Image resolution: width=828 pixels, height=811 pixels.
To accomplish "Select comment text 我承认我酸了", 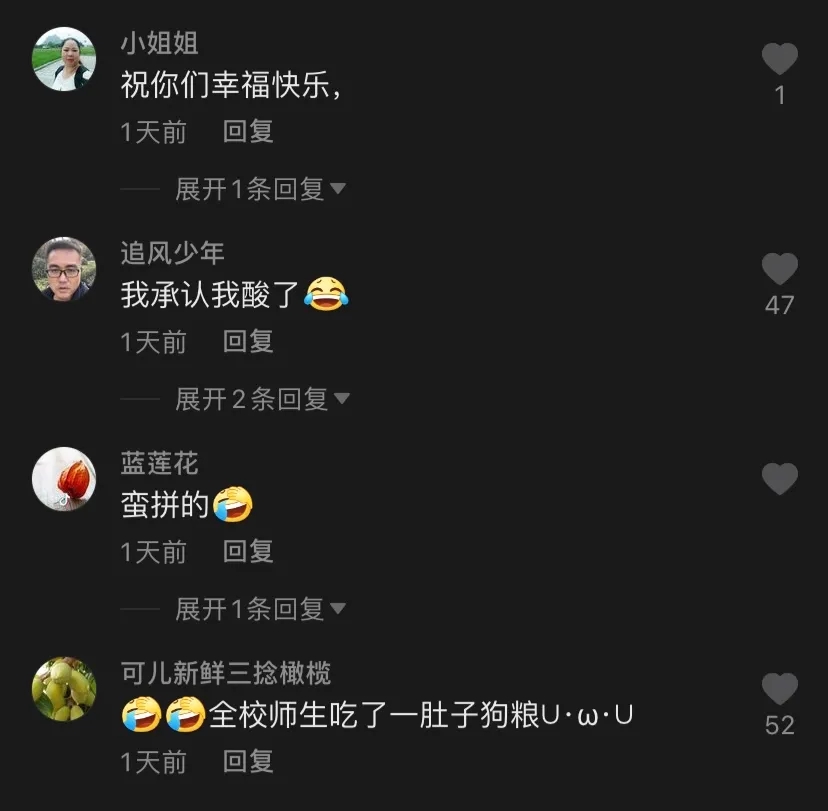I will pos(210,294).
